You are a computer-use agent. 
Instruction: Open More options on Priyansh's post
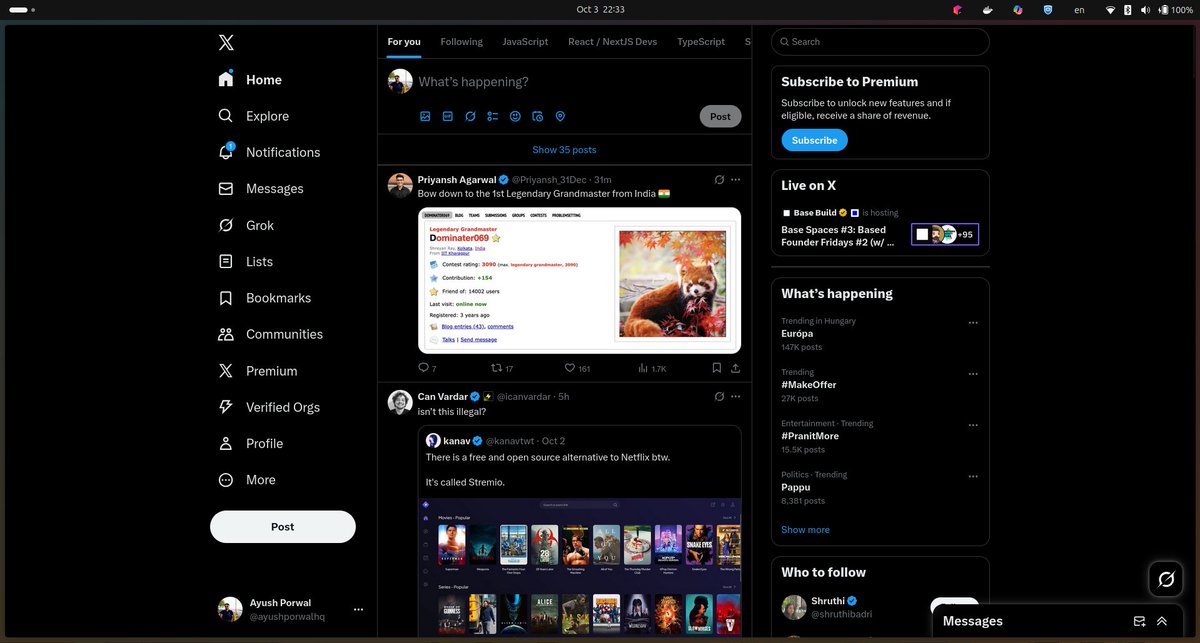[736, 180]
